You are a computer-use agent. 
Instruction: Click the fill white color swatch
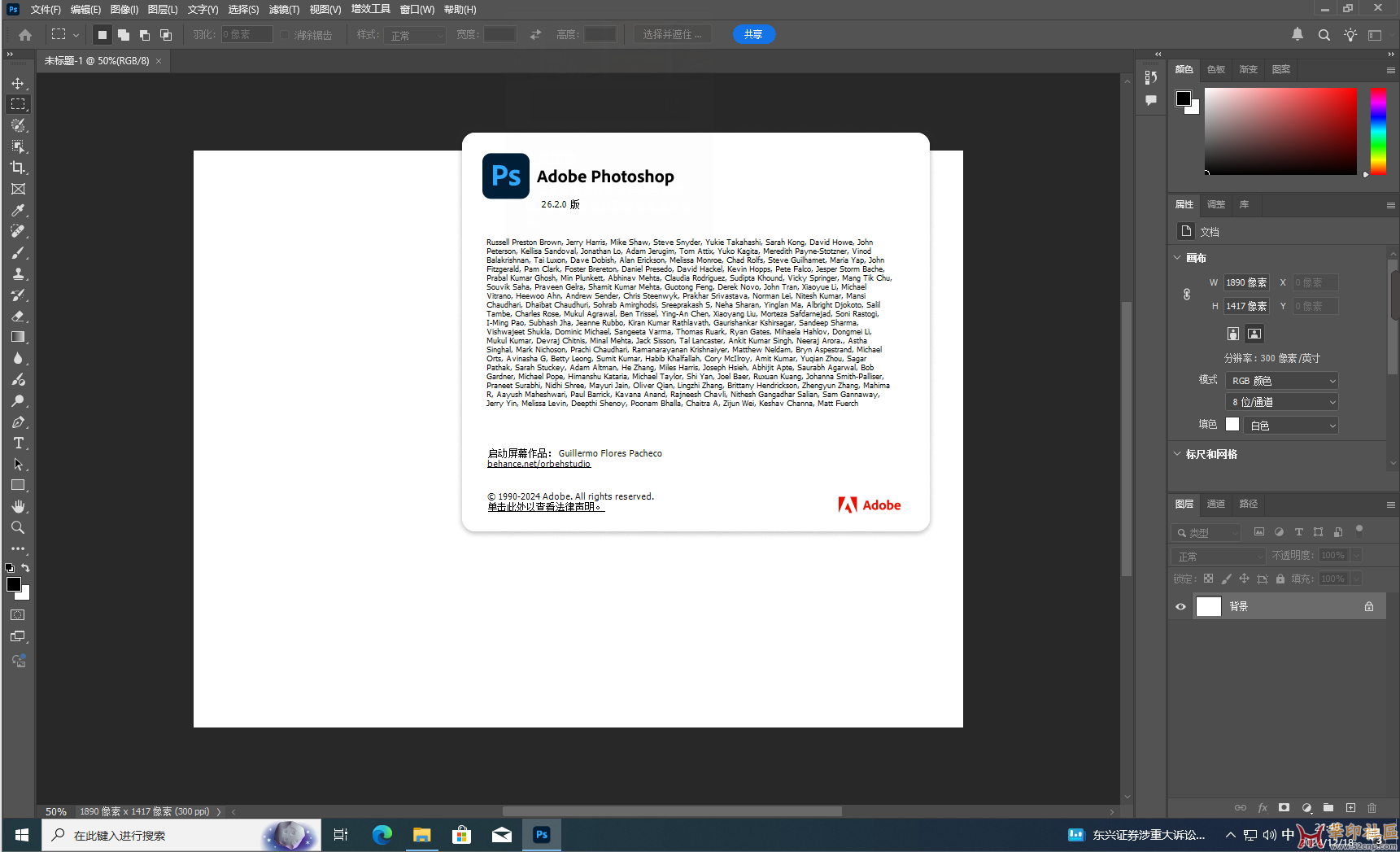pyautogui.click(x=1232, y=424)
